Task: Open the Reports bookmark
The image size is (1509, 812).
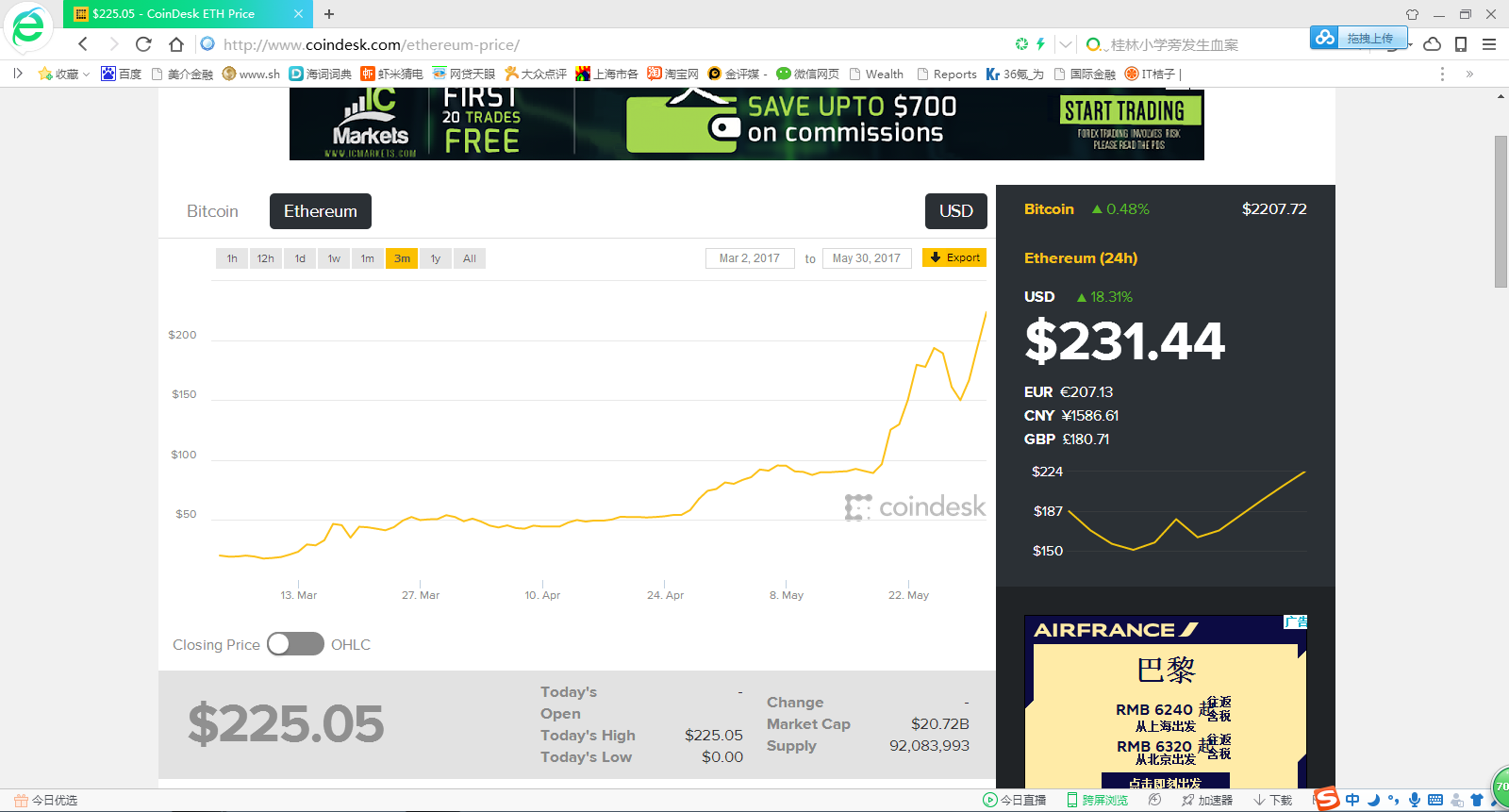Action: tap(947, 74)
